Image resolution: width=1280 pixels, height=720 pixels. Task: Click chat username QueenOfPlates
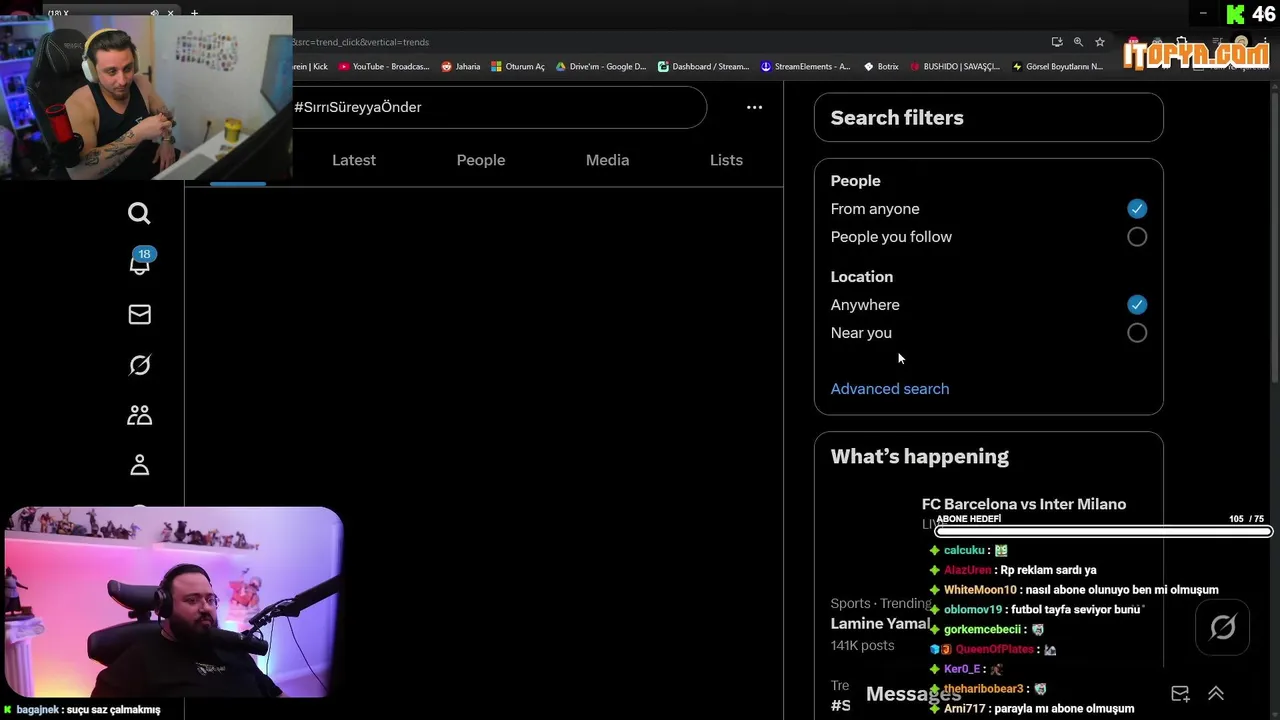(995, 649)
